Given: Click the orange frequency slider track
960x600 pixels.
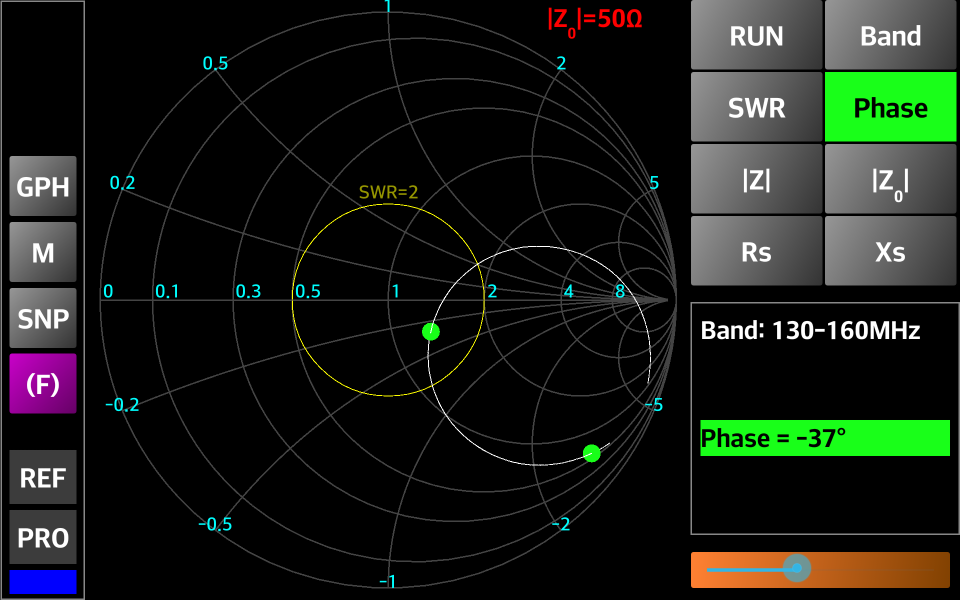Looking at the screenshot, I should pyautogui.click(x=820, y=570).
